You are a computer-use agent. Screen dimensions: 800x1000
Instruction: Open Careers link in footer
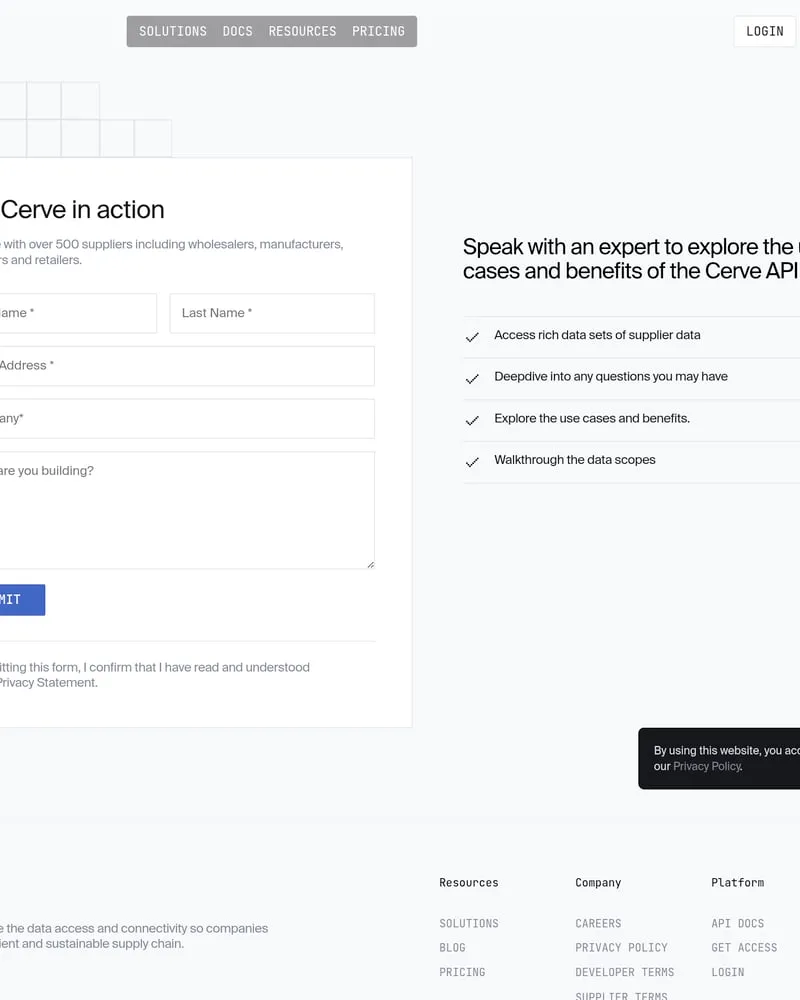tap(598, 923)
